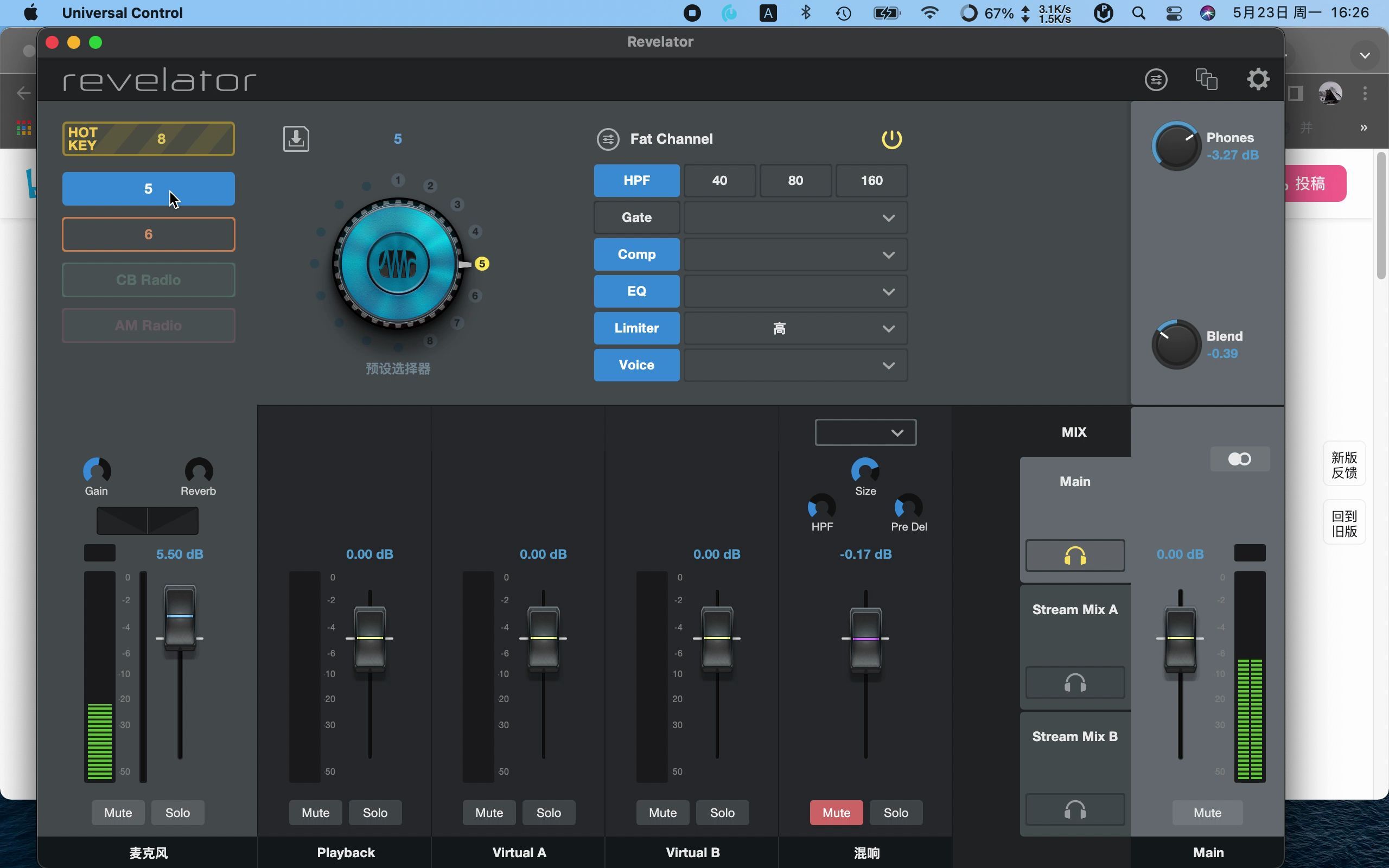Open Revelator settings gear
Viewport: 1389px width, 868px height.
[x=1258, y=79]
